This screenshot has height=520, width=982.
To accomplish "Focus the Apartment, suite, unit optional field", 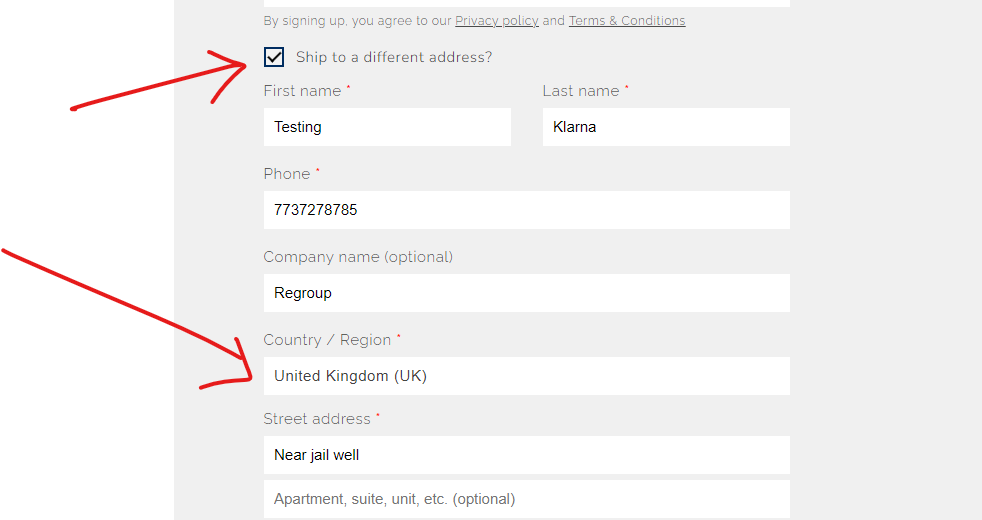I will pos(527,499).
